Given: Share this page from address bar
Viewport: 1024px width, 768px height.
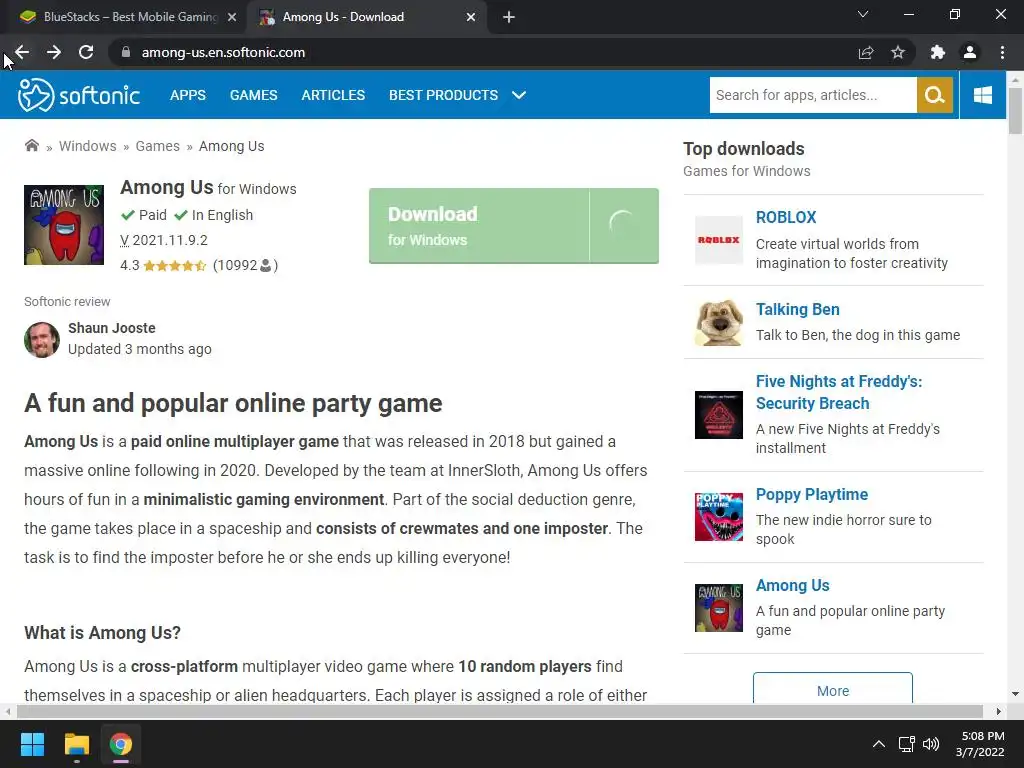Looking at the screenshot, I should 866,52.
